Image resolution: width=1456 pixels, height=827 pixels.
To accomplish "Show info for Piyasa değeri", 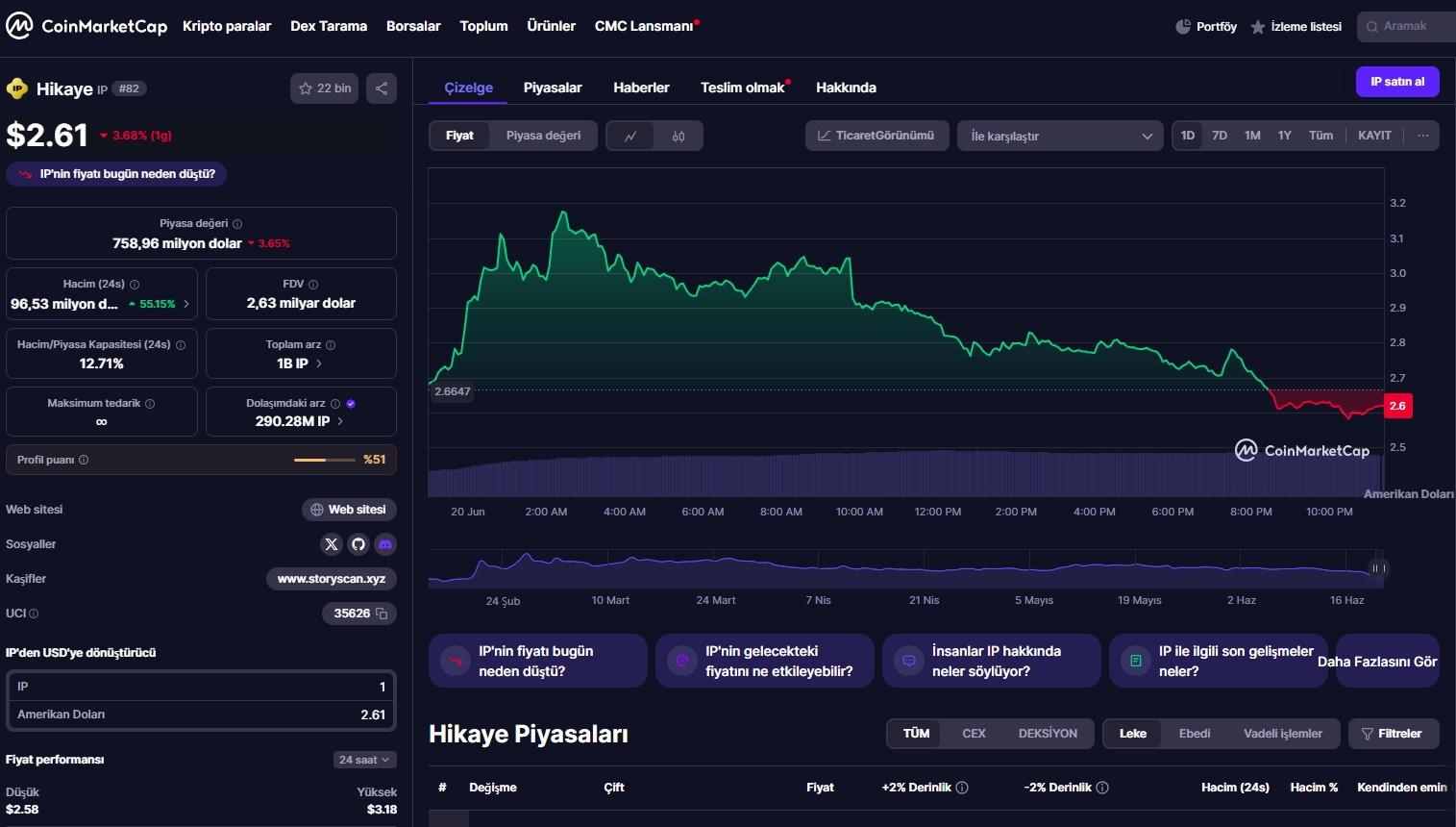I will (x=237, y=223).
